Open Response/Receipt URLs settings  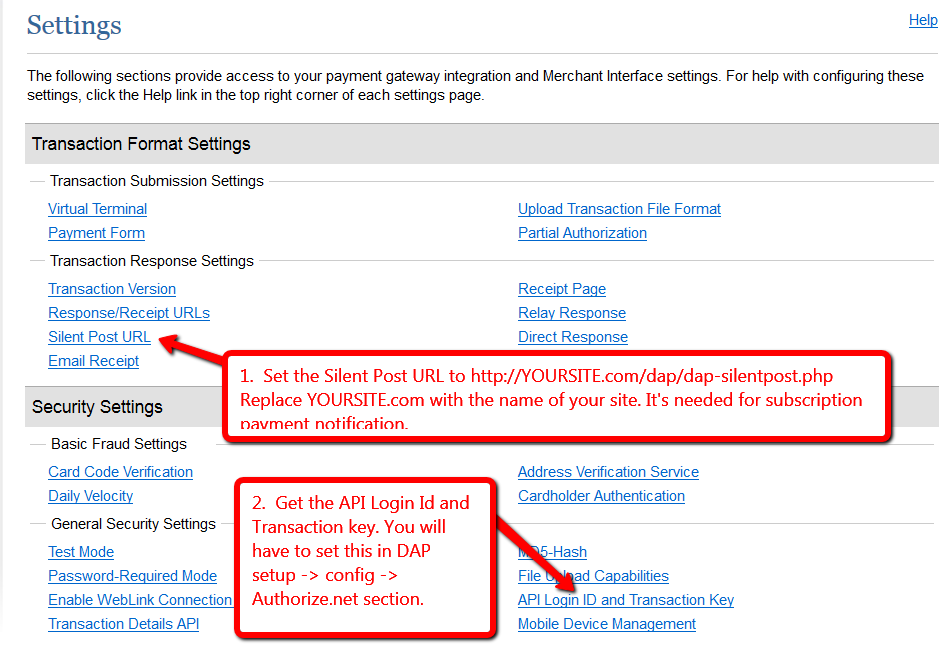pos(128,313)
